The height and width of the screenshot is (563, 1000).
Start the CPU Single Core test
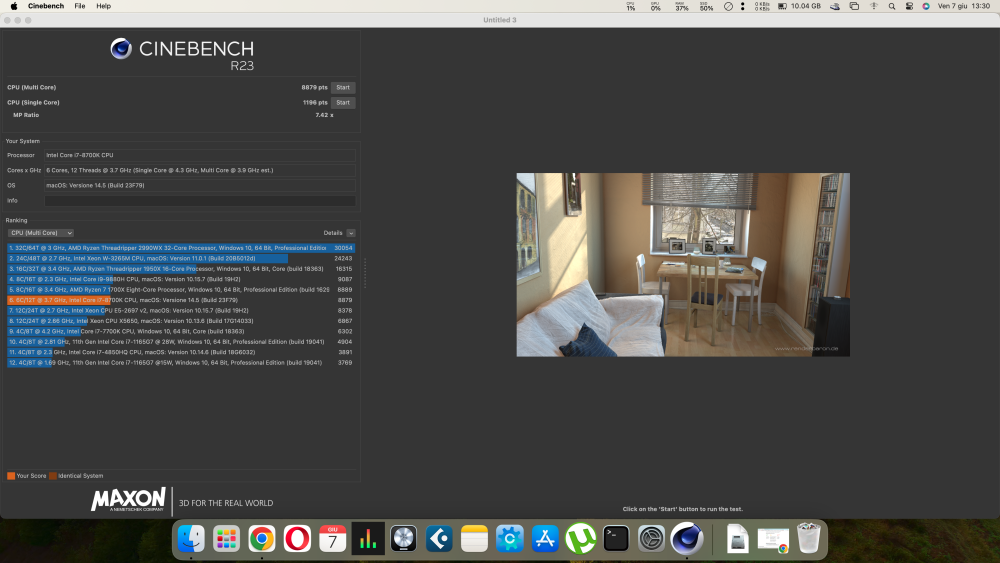(x=343, y=103)
